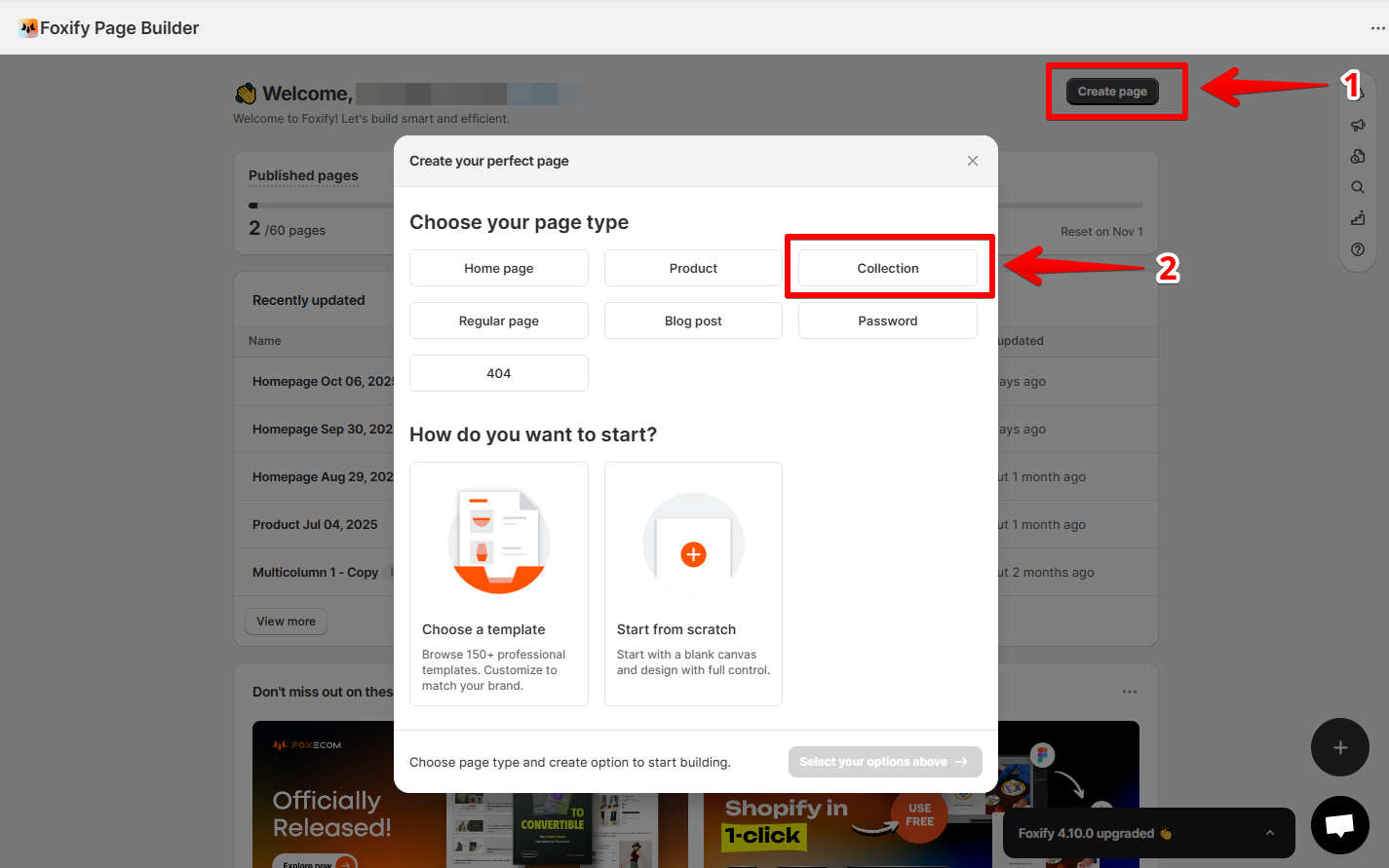This screenshot has height=868, width=1389.
Task: Choose the 'Choose a template' card
Action: click(499, 584)
